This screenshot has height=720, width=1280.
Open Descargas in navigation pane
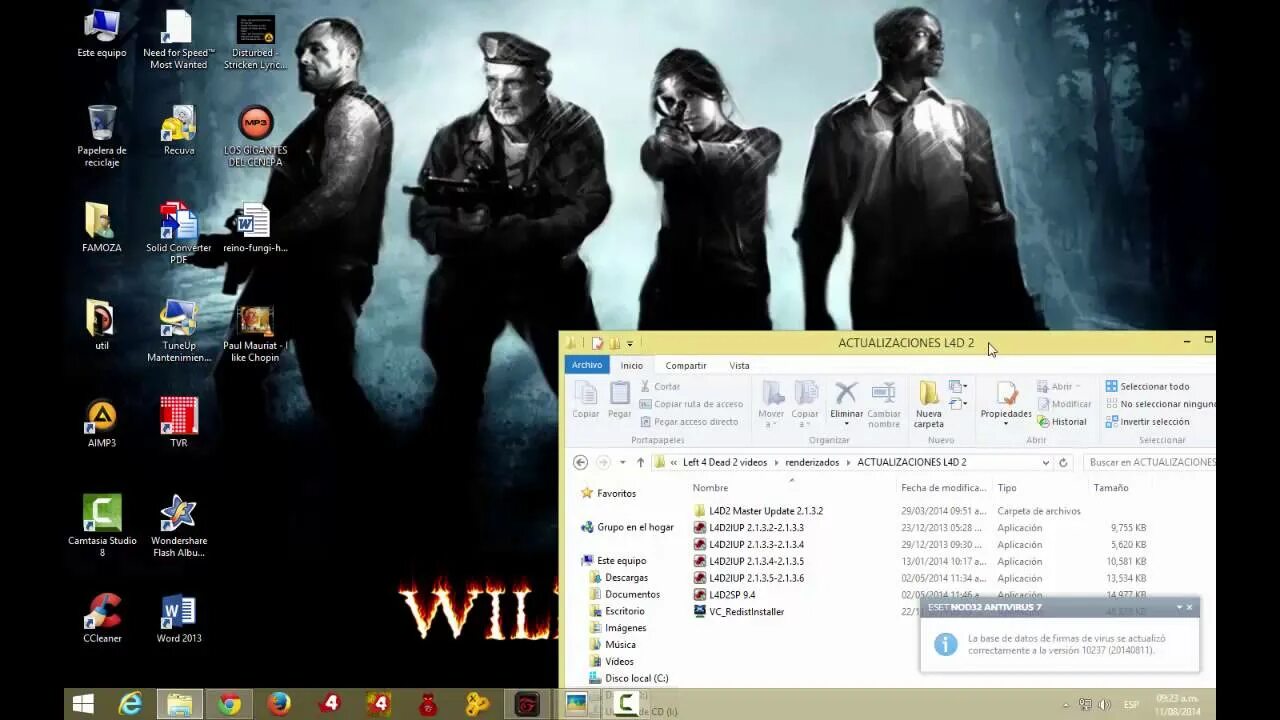click(618, 578)
